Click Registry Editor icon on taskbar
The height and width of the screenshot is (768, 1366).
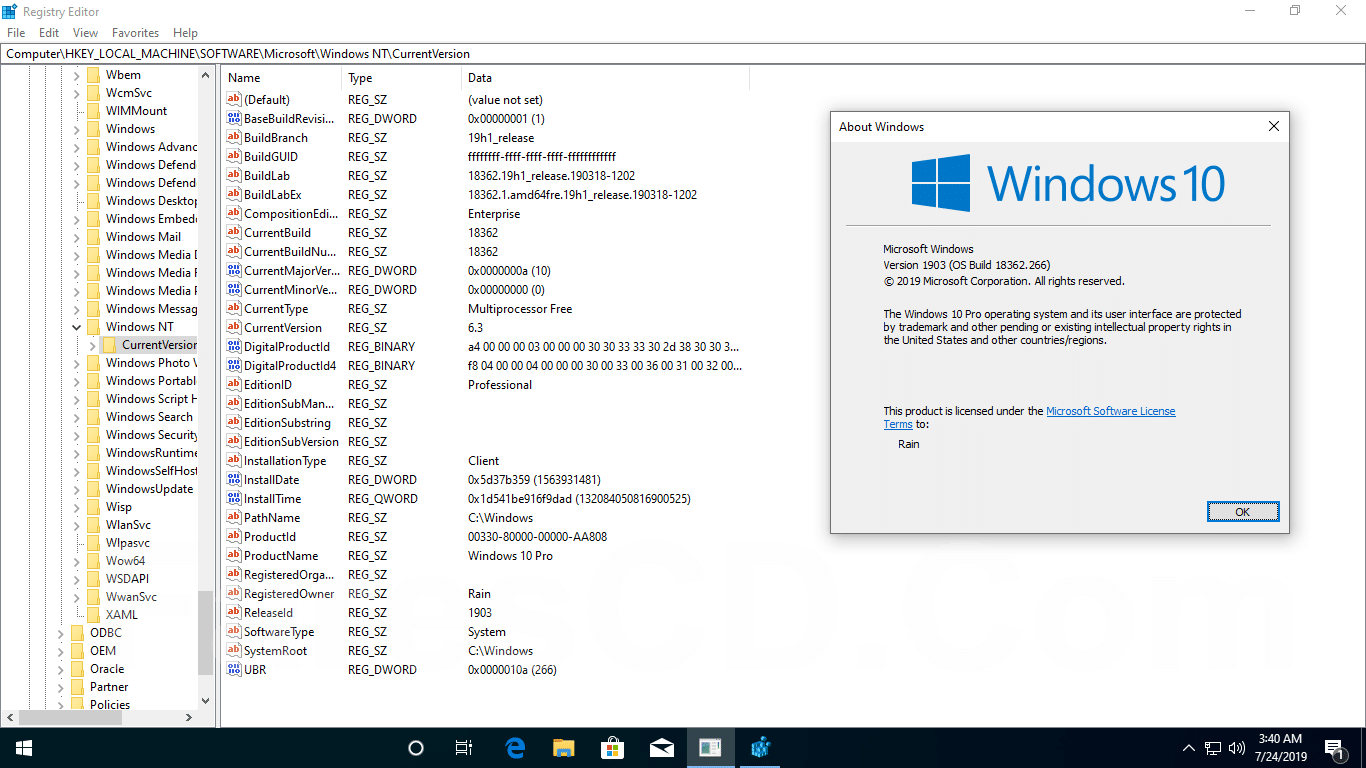tap(760, 748)
